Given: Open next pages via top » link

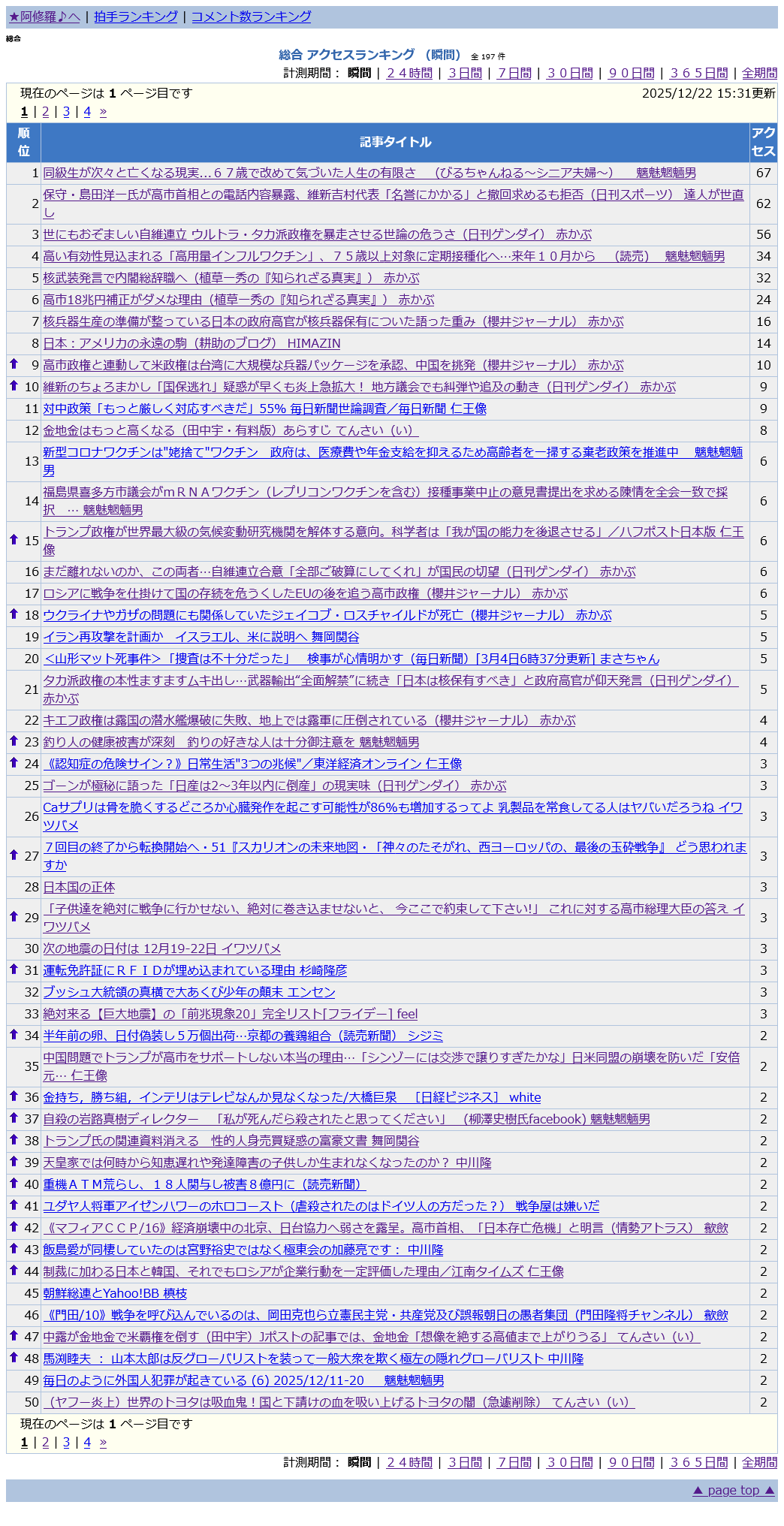Looking at the screenshot, I should coord(103,112).
